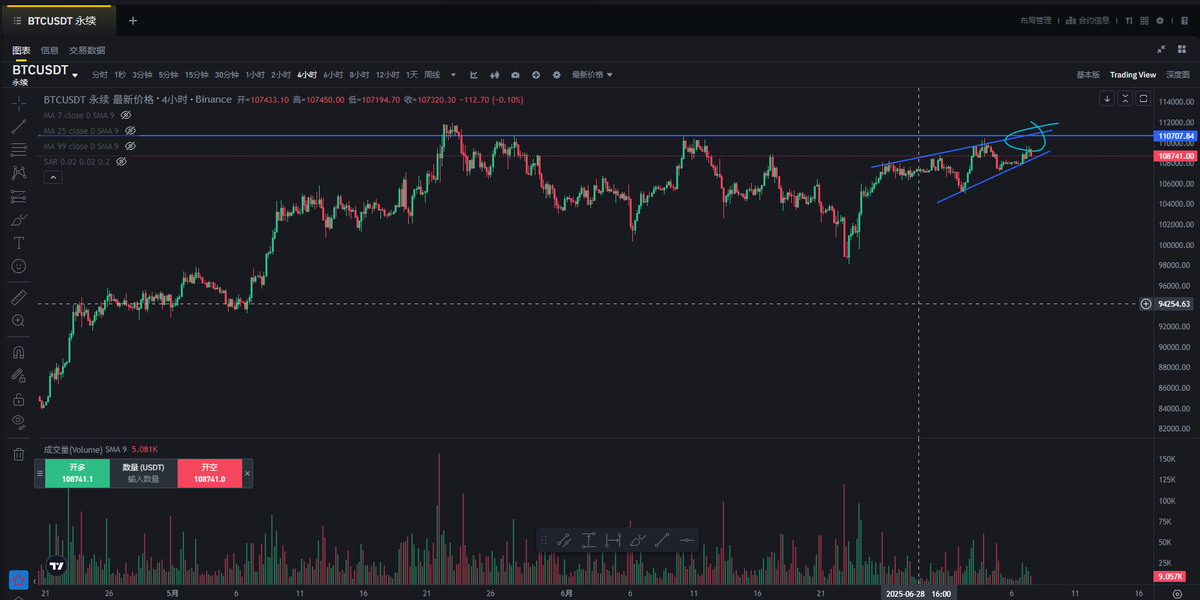1200x600 pixels.
Task: Click the collapse-vertical arrows chart button
Action: 1125,98
